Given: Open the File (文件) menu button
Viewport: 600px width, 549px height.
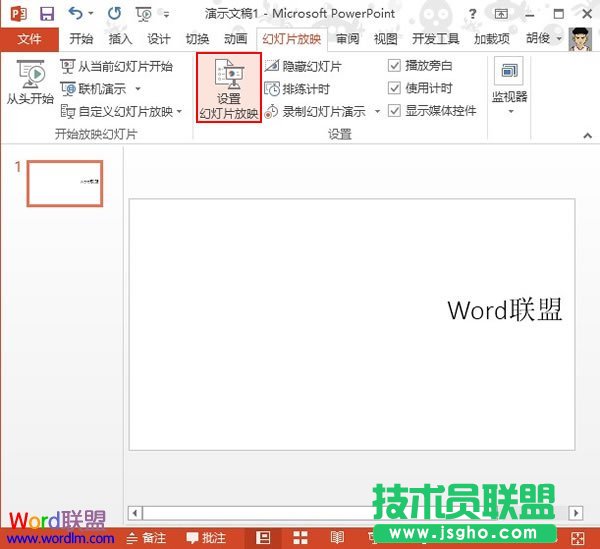Looking at the screenshot, I should click(x=31, y=39).
